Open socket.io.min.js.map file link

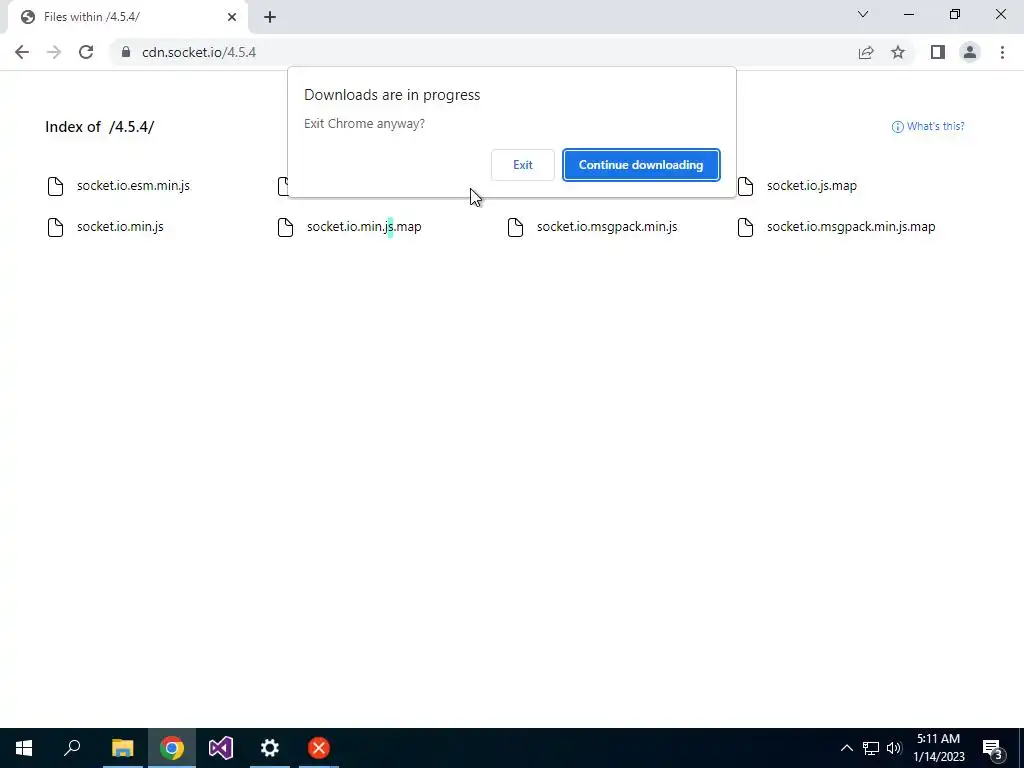click(x=364, y=227)
